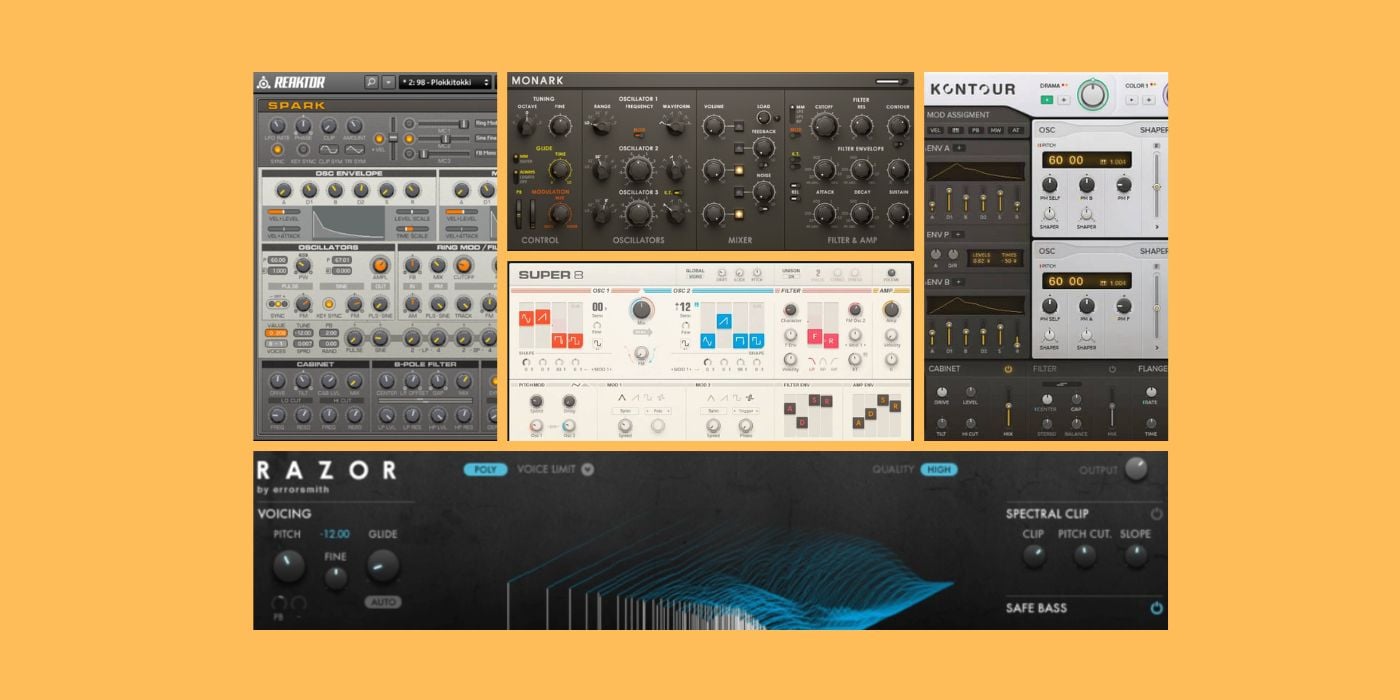Select the Spark CLIP SYM waveform icon
Screen dimensions: 1400x700
(328, 149)
